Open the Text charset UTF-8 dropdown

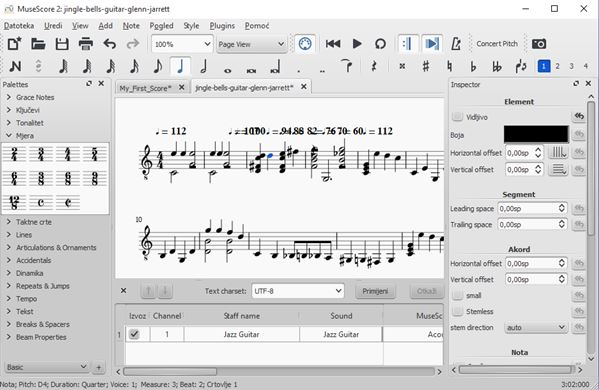298,291
